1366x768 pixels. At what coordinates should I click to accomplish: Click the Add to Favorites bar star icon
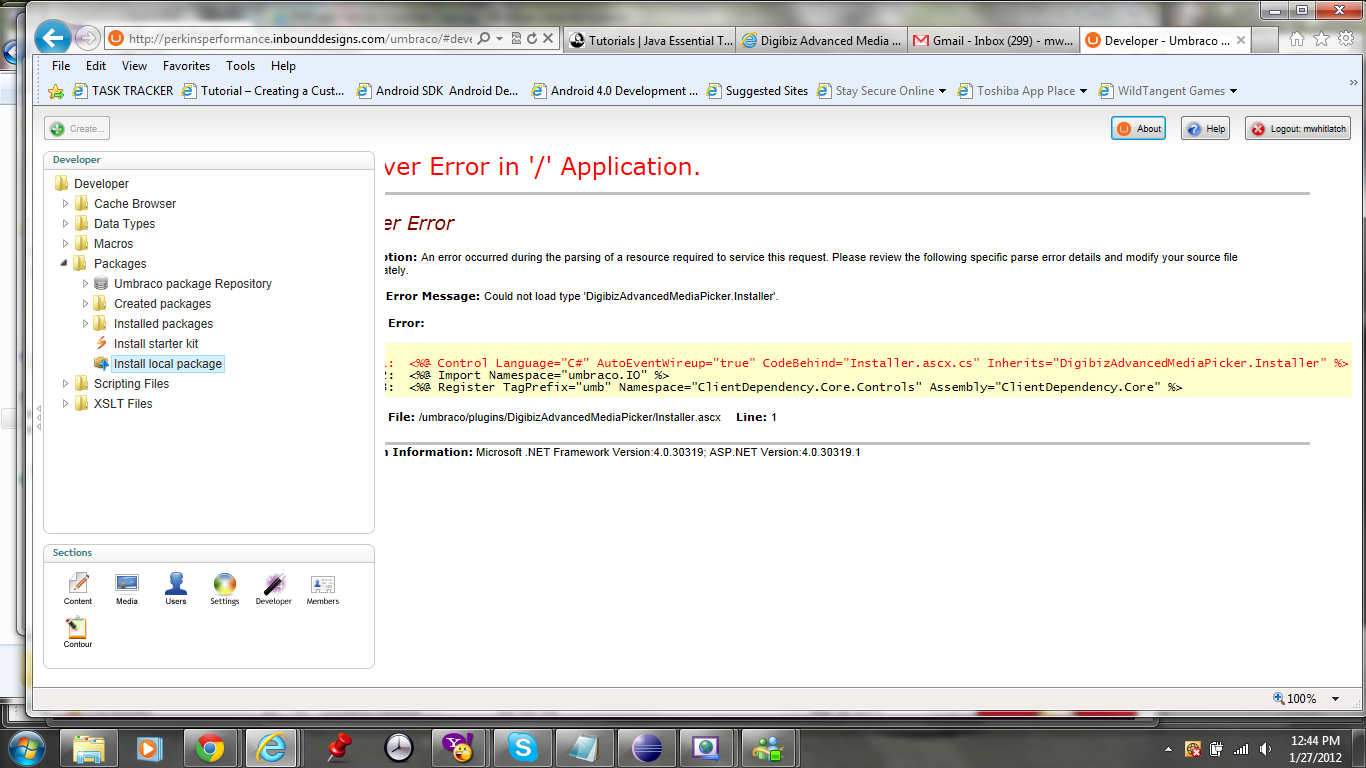[x=57, y=91]
